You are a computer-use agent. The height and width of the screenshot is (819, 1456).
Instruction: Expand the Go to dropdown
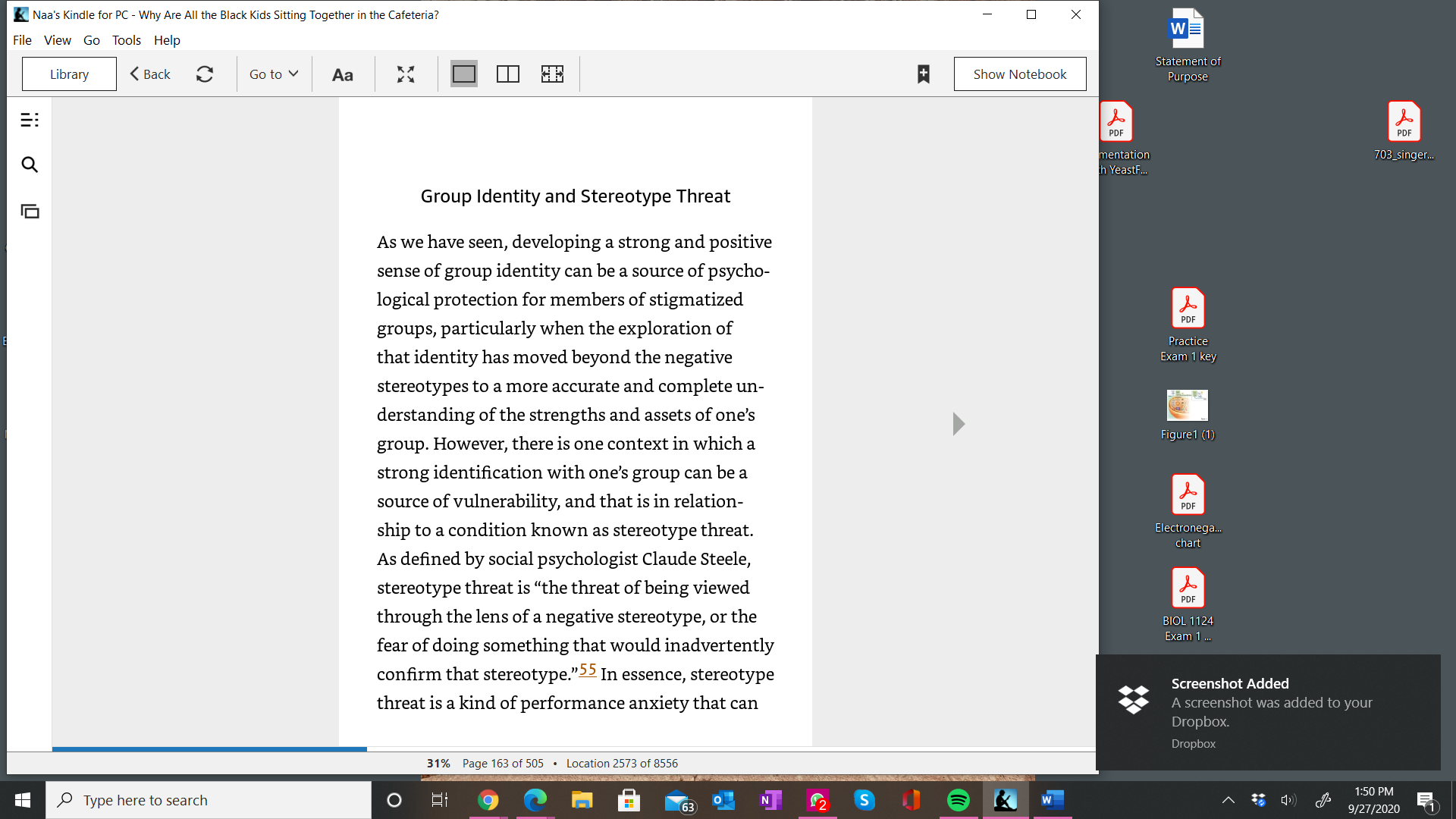[x=274, y=74]
